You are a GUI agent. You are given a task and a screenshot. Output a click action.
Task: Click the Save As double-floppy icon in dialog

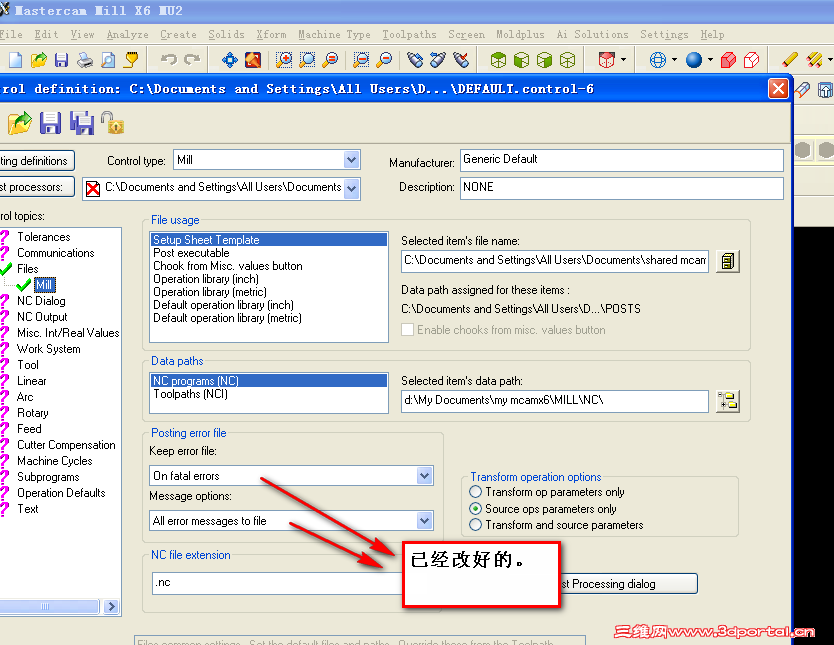(x=82, y=123)
